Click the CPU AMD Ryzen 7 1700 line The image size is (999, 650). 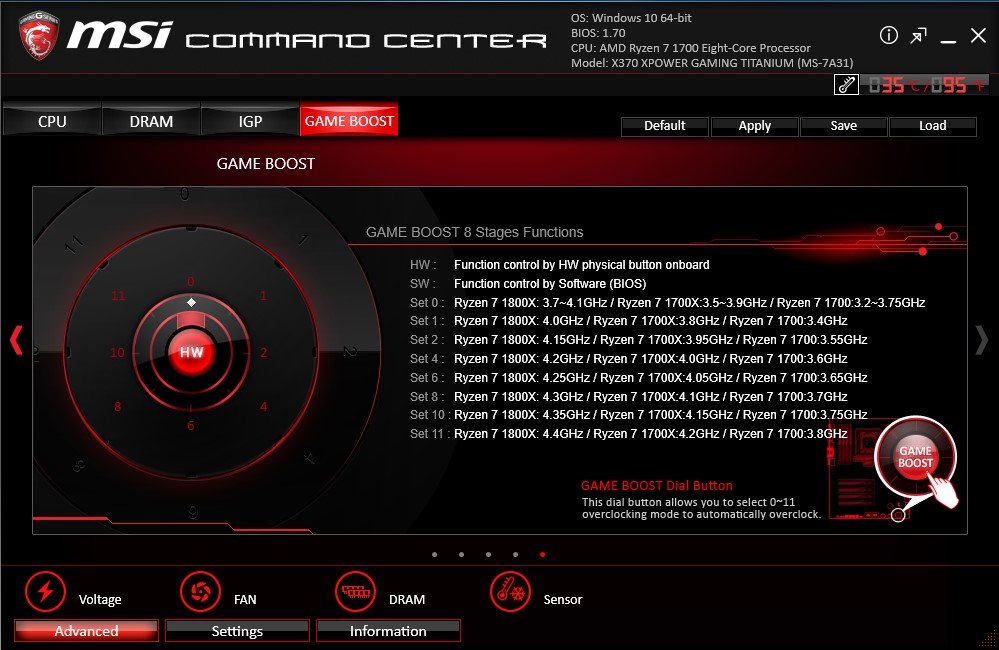click(x=691, y=48)
